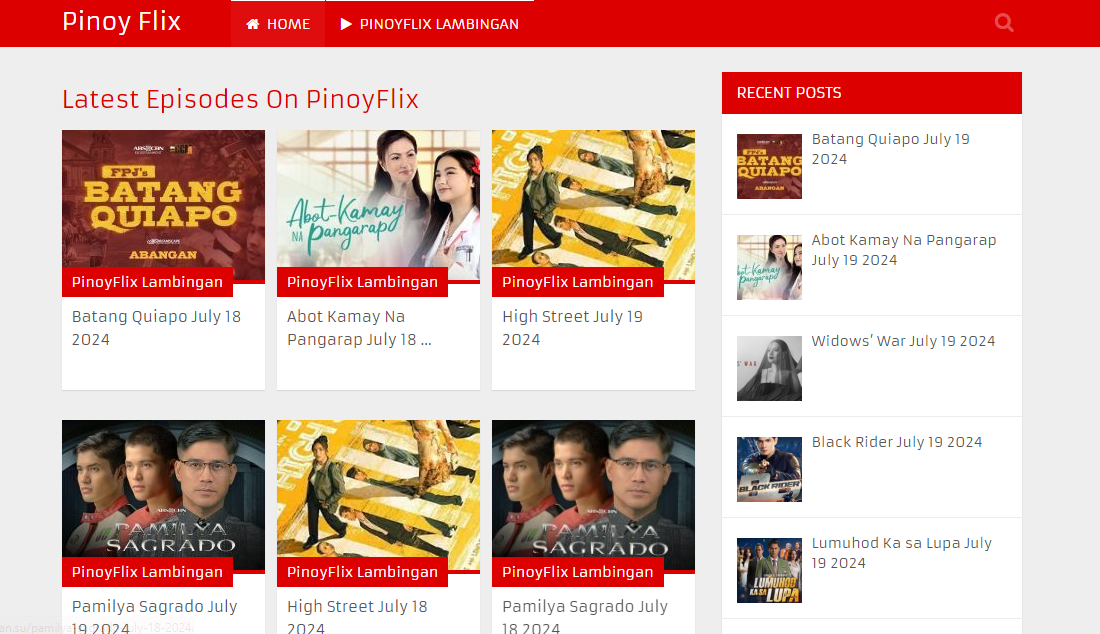1100x634 pixels.
Task: Open the Batang Quiapo July 18 2024 episode link
Action: tap(156, 327)
